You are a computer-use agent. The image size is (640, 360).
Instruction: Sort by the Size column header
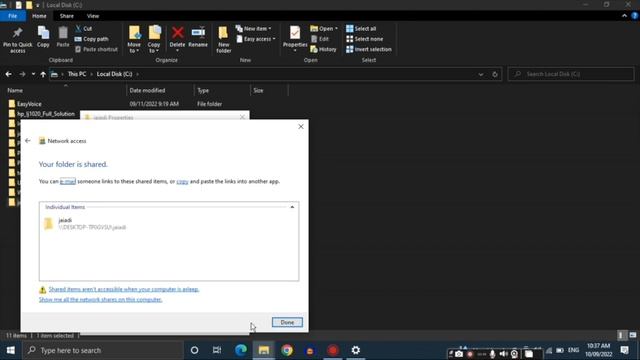pyautogui.click(x=258, y=90)
